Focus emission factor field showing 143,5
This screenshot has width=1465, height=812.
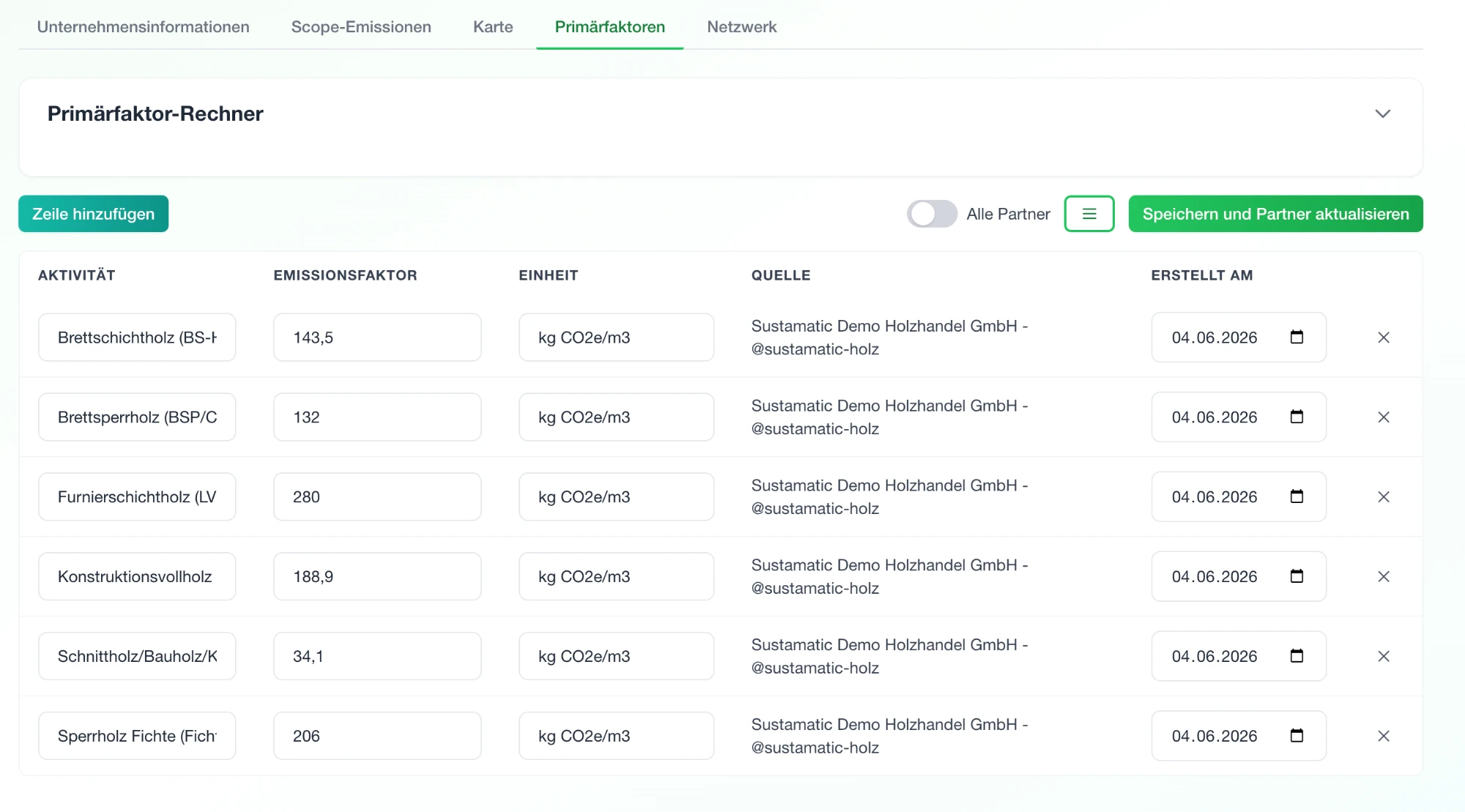point(377,338)
